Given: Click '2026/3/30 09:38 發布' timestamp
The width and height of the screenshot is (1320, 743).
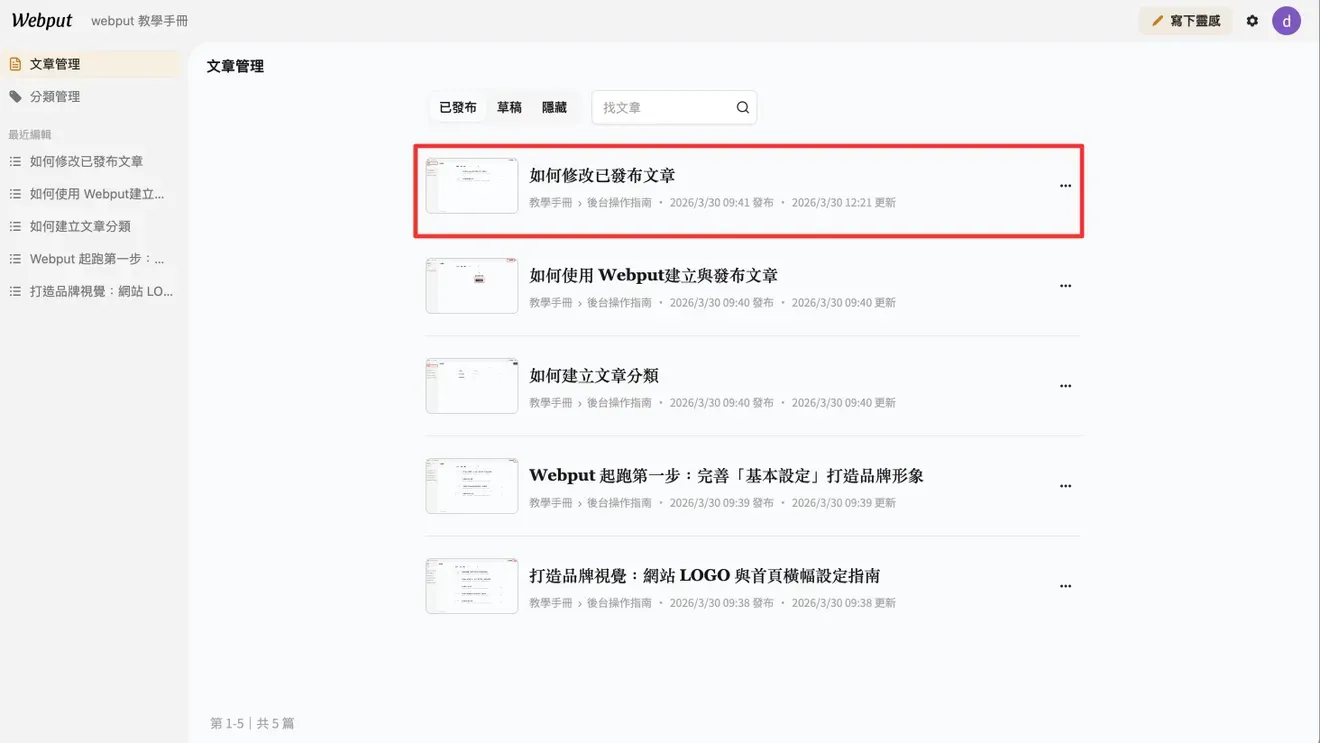Looking at the screenshot, I should 722,603.
